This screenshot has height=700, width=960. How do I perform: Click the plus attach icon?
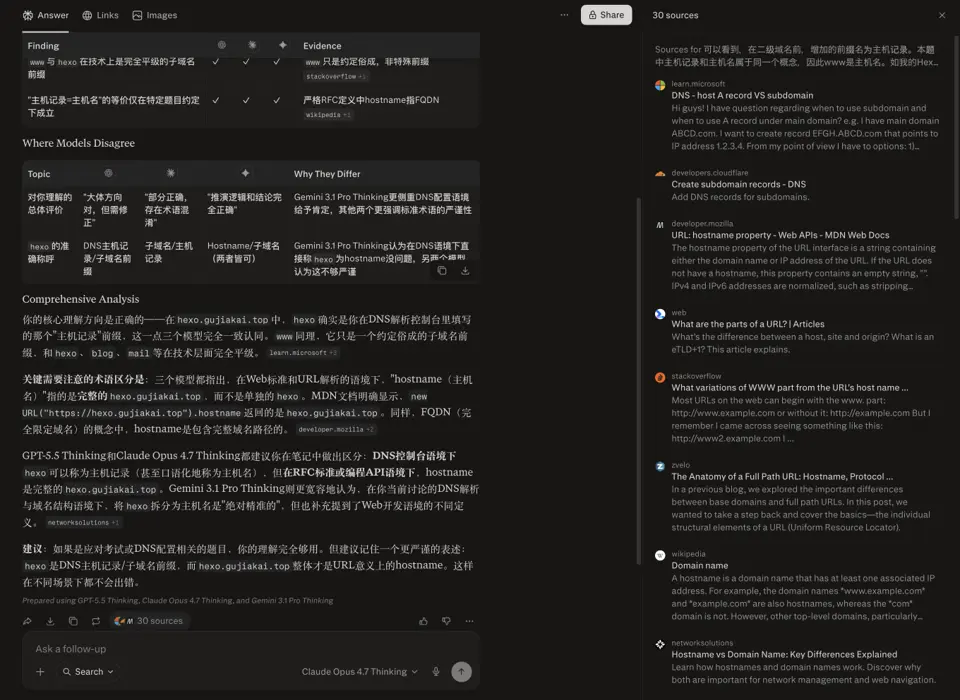[40, 672]
